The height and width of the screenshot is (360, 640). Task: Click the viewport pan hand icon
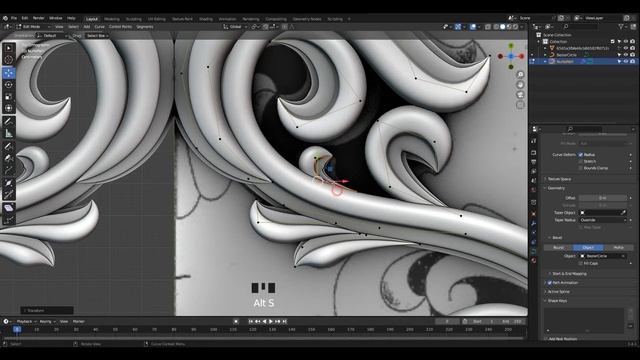pos(520,84)
